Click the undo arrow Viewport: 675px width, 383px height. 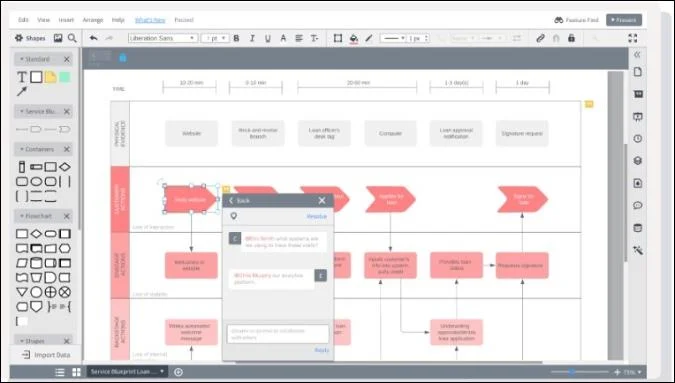click(93, 38)
